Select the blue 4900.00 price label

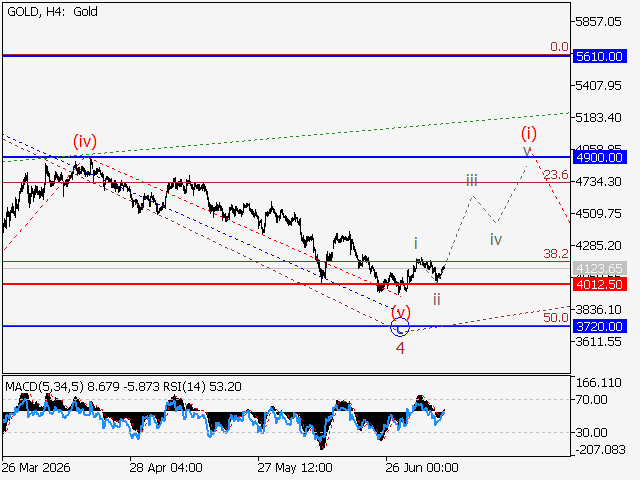[x=600, y=157]
